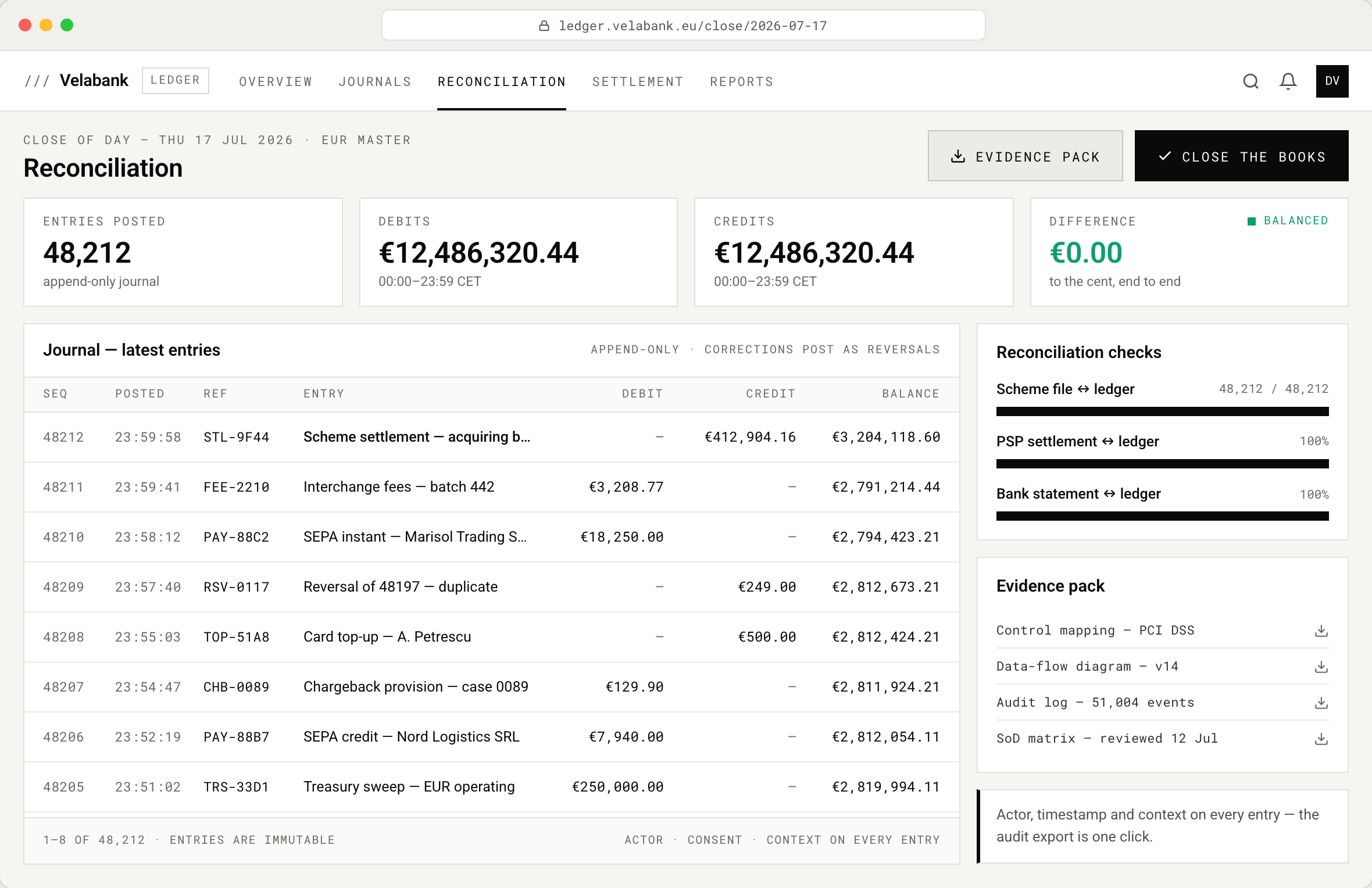Open the Difference €0.00 card
Image resolution: width=1372 pixels, height=888 pixels.
1189,252
